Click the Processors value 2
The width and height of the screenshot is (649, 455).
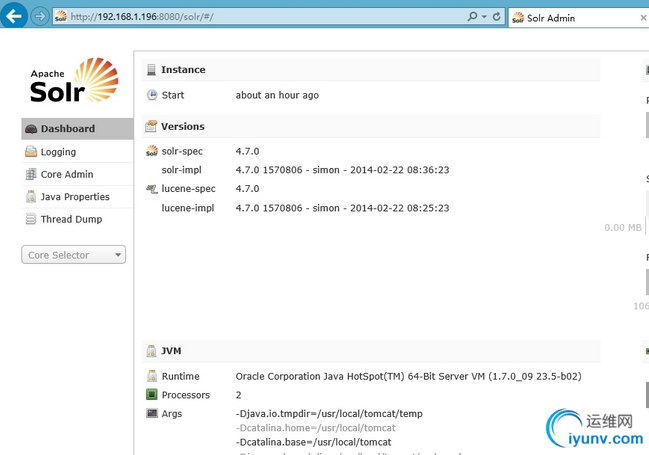pos(238,395)
